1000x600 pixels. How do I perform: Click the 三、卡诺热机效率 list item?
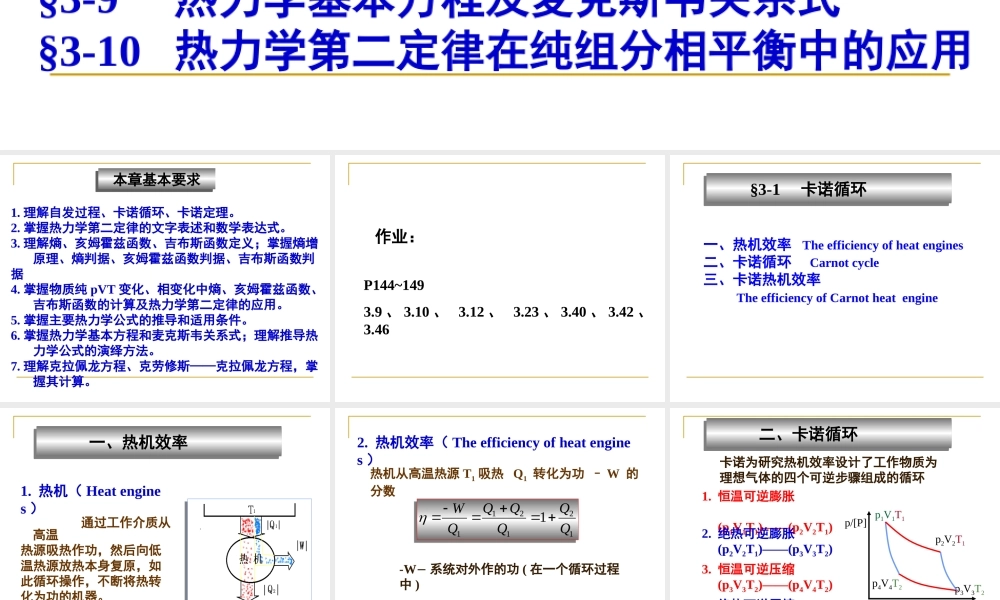(x=760, y=280)
